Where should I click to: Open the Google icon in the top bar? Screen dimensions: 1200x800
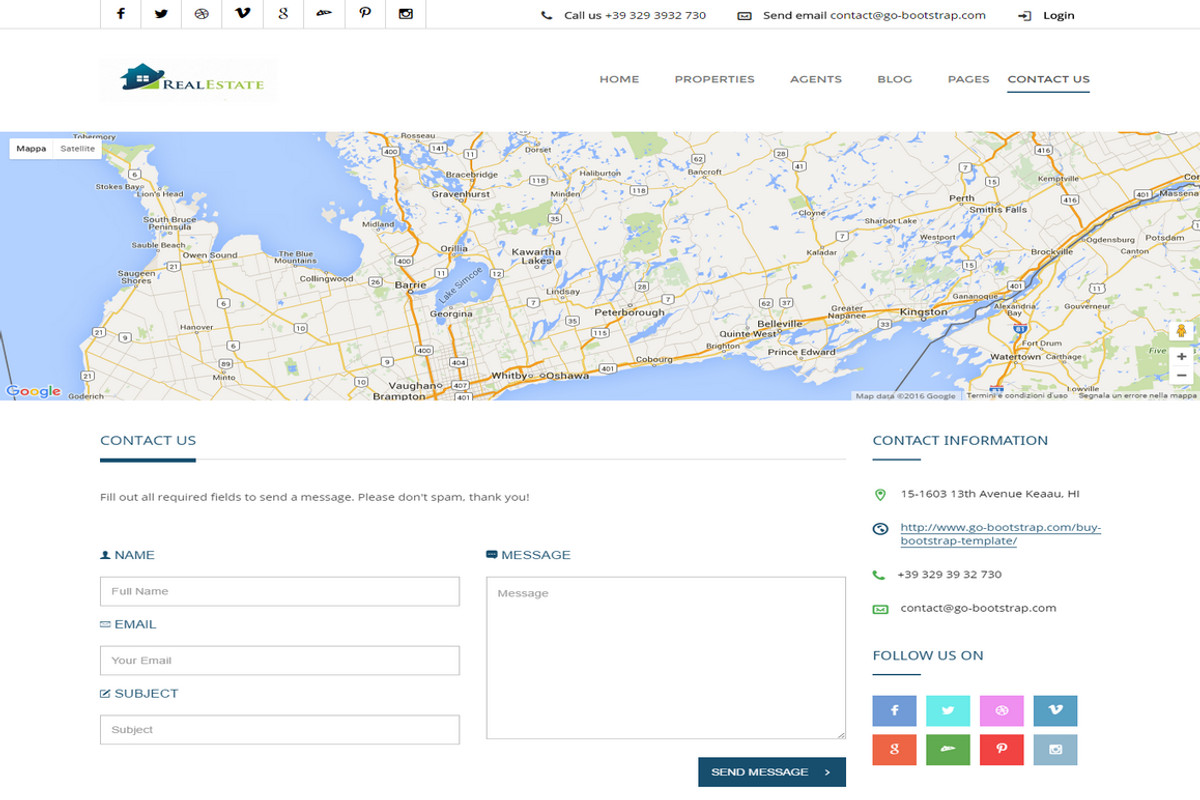point(283,14)
